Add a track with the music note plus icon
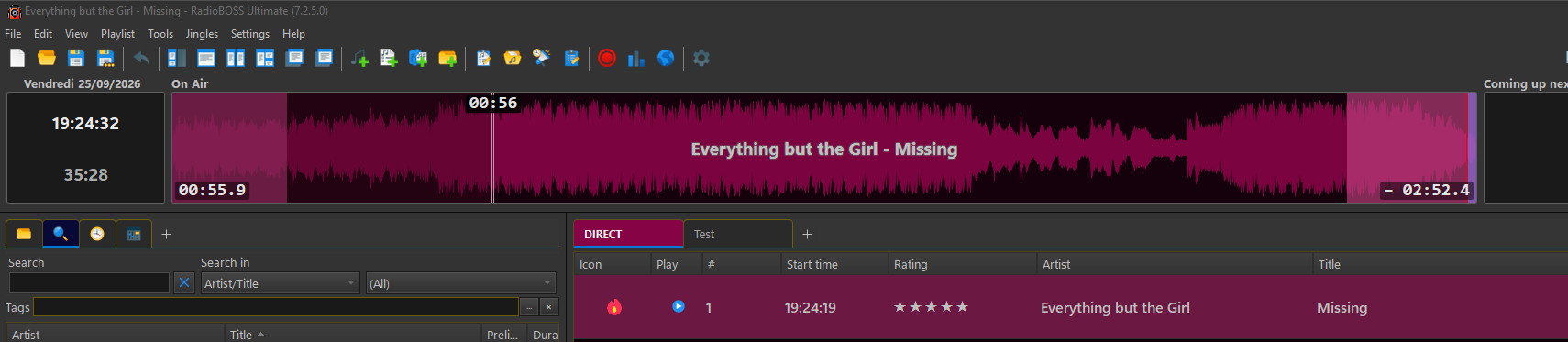 pos(359,58)
